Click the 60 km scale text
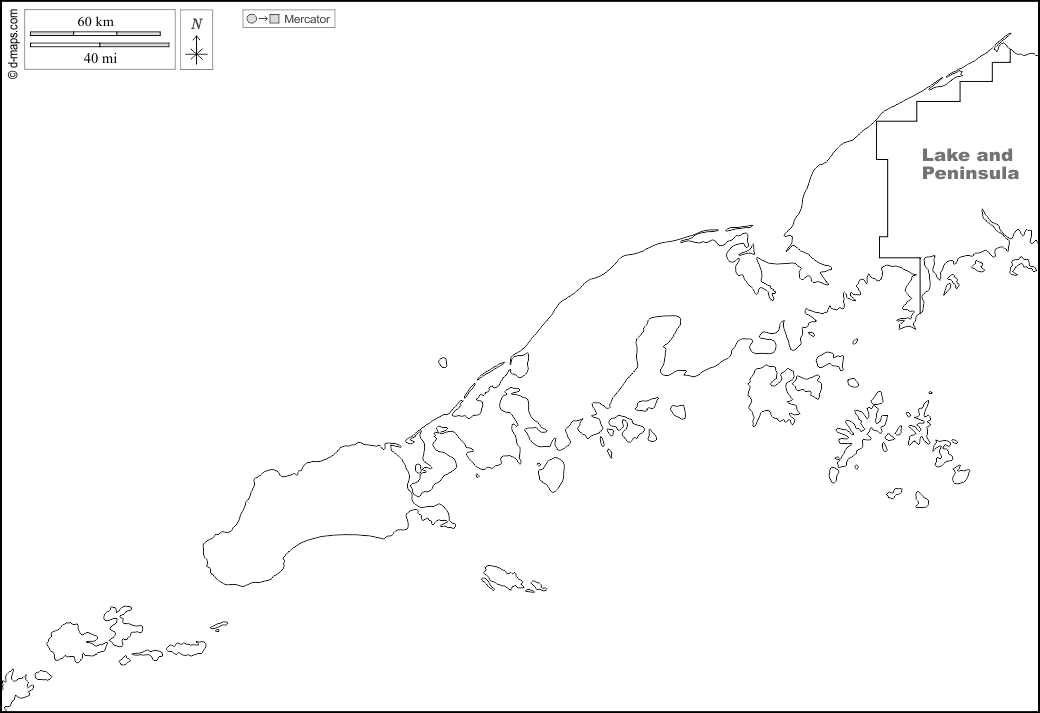 [x=96, y=21]
